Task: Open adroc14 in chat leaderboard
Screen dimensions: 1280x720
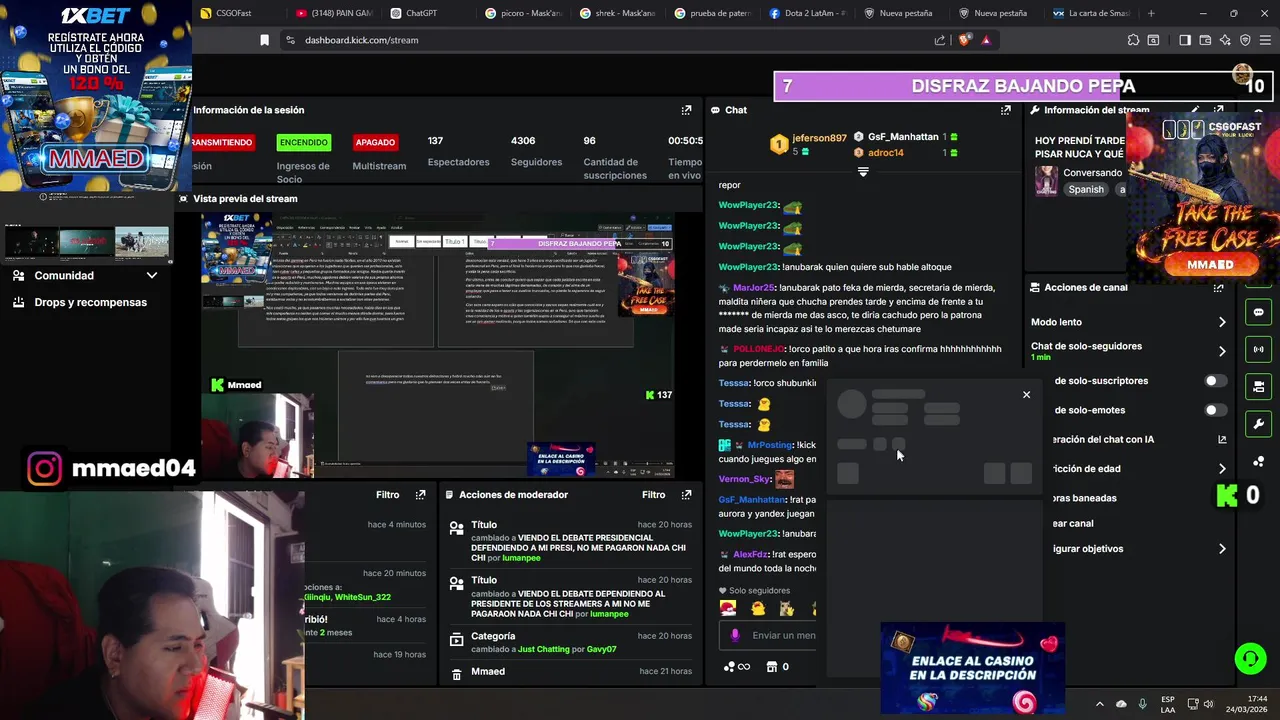Action: pyautogui.click(x=886, y=153)
